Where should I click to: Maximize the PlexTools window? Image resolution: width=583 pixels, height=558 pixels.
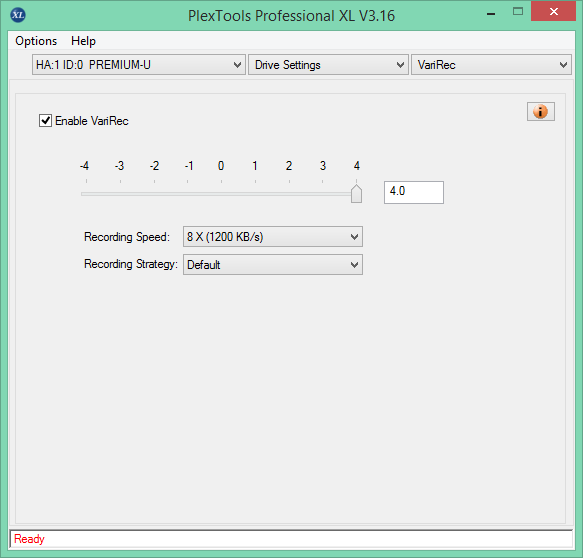click(518, 12)
